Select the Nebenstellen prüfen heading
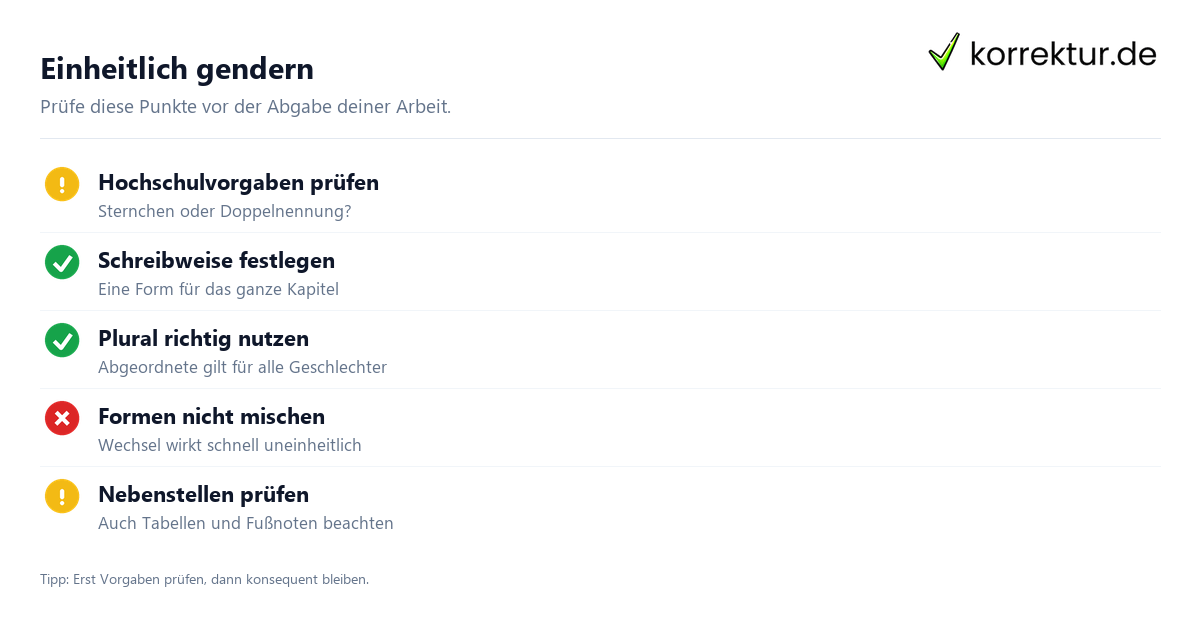 click(x=203, y=495)
